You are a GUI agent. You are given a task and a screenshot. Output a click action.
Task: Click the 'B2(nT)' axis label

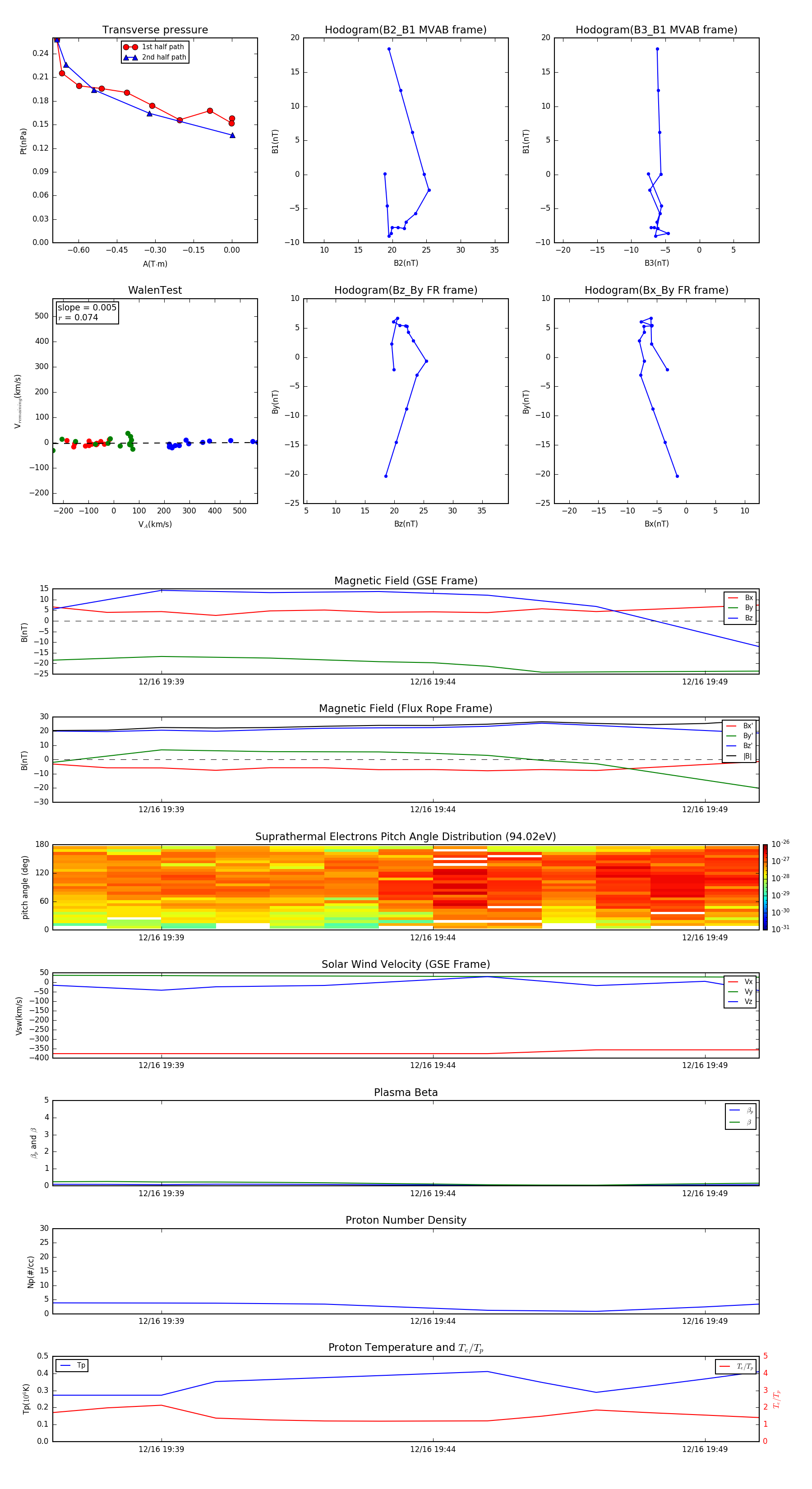click(x=406, y=263)
